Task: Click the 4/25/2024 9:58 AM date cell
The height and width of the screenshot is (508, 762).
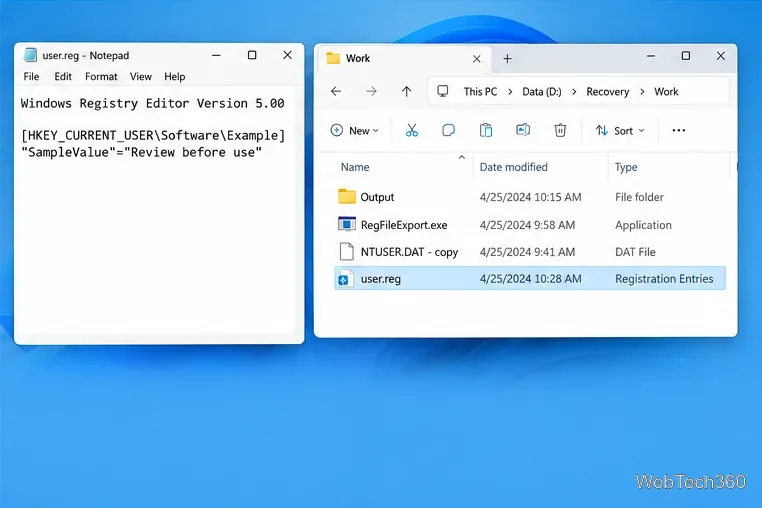Action: [527, 225]
